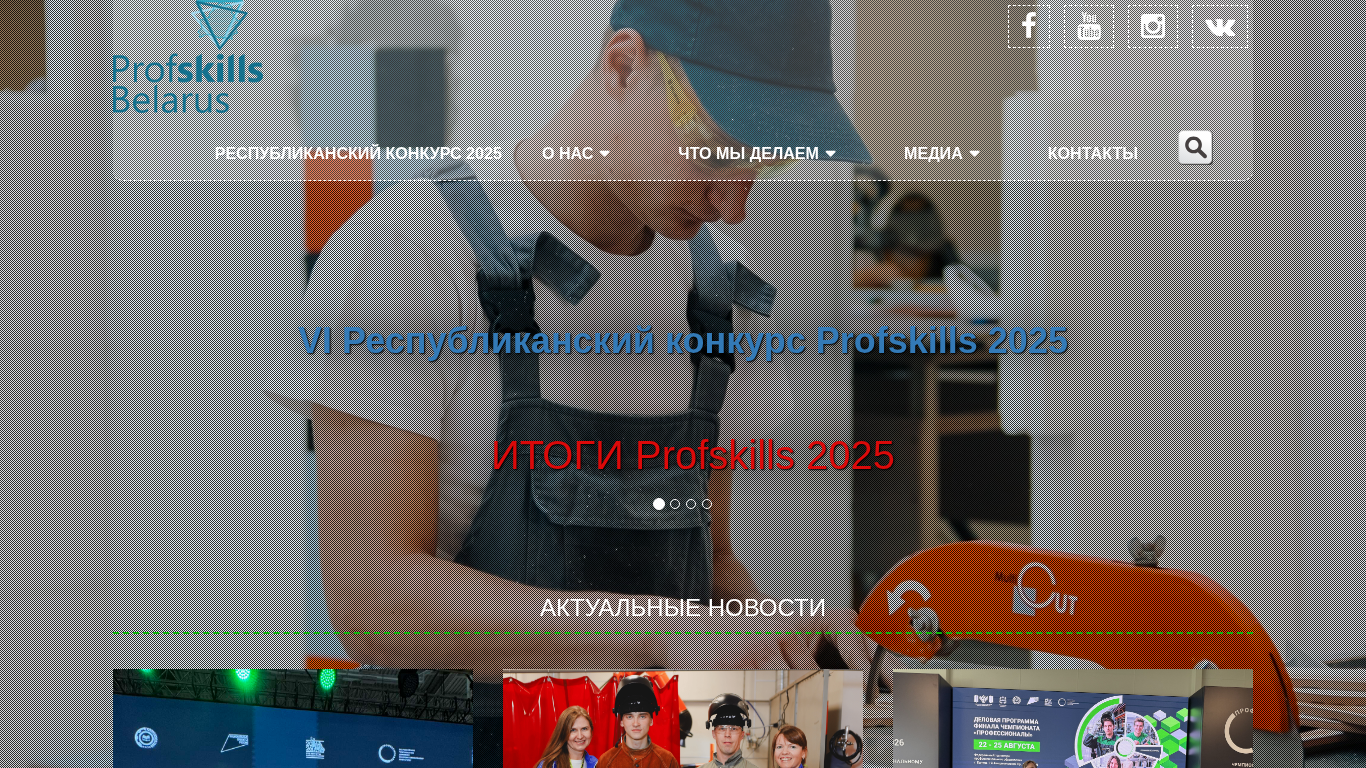Open the КОНТАКТЫ menu item
The image size is (1366, 768).
tap(1093, 154)
